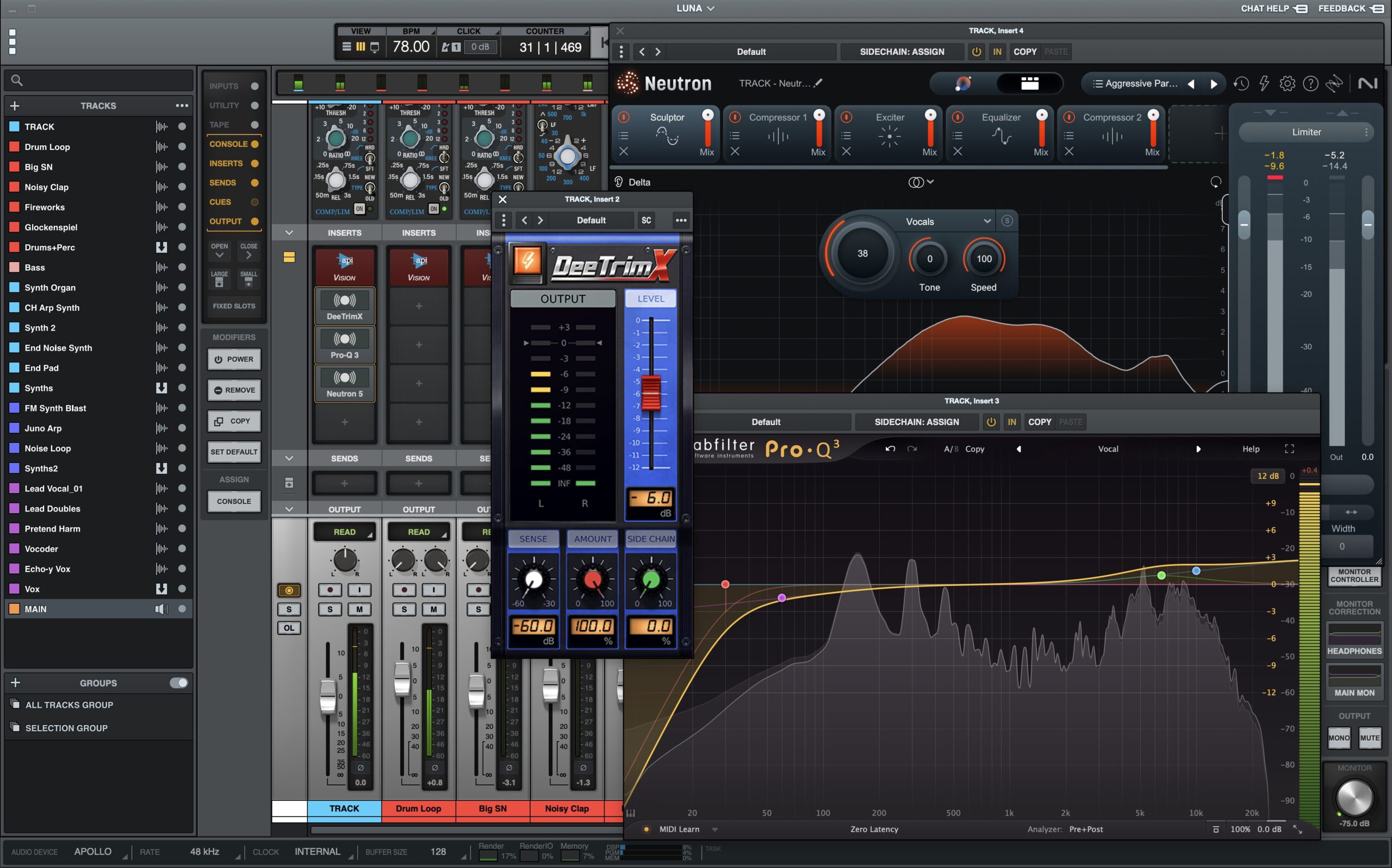Click the record-arm icon in console strip
The width and height of the screenshot is (1392, 868).
click(289, 590)
